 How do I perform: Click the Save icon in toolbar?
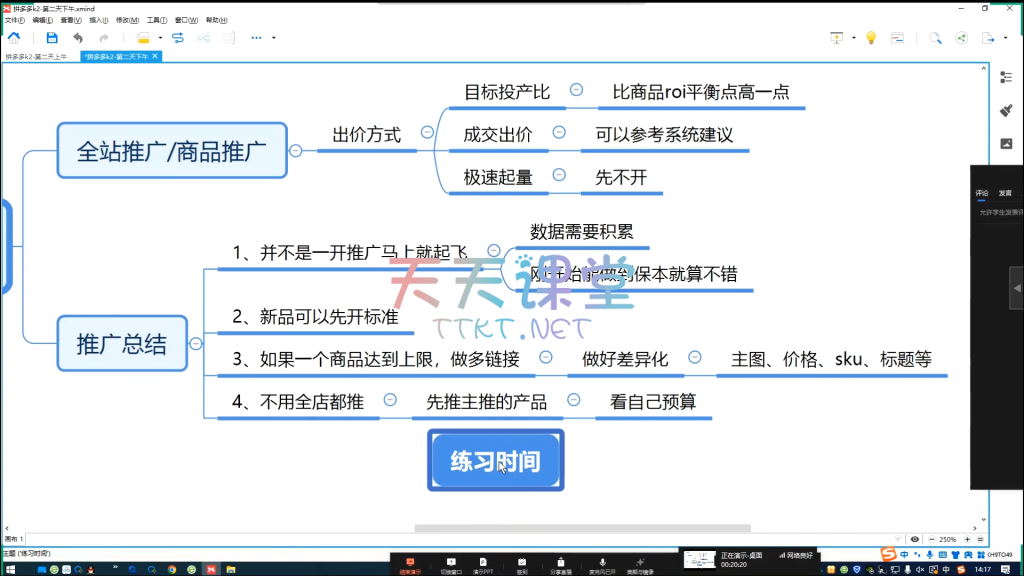[52, 38]
